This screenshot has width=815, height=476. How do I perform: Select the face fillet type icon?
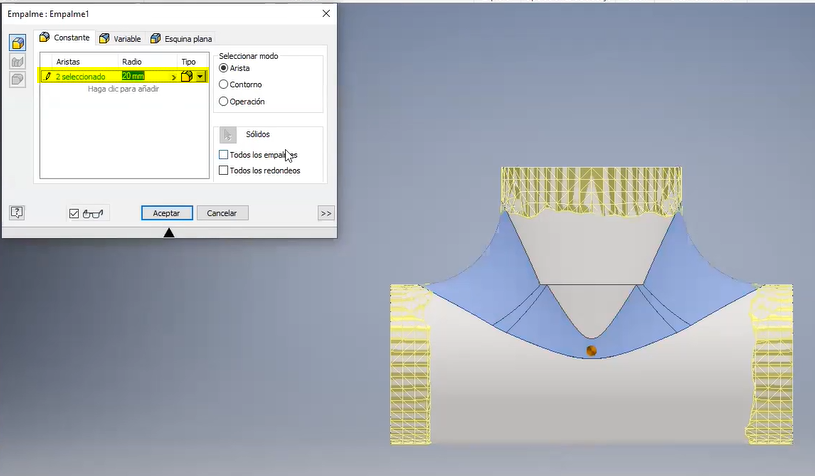(18, 62)
